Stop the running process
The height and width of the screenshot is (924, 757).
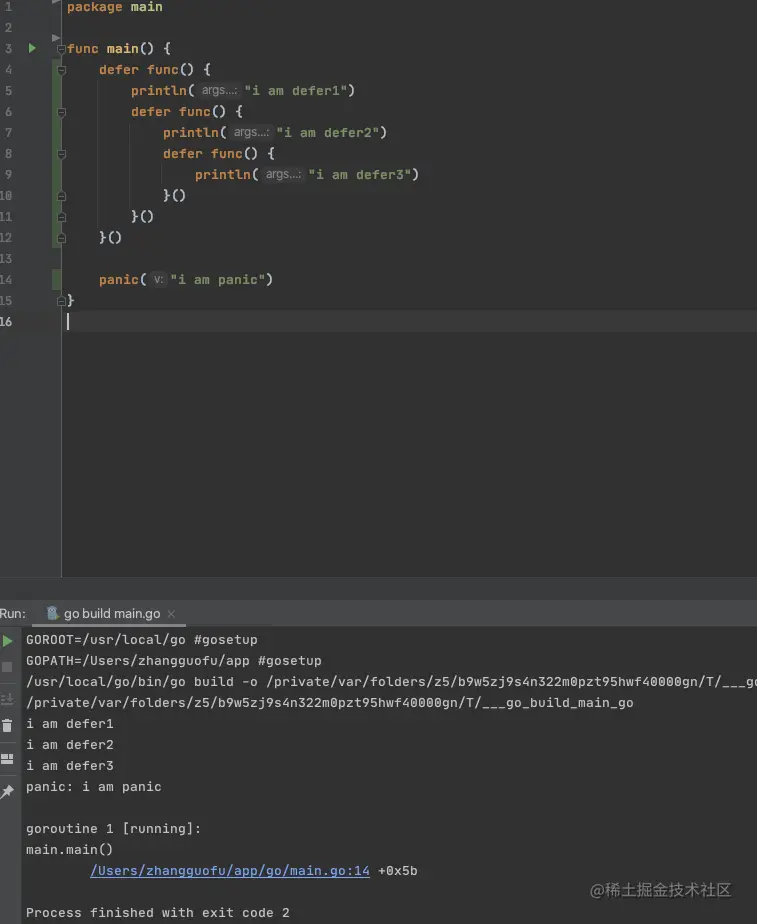(7, 667)
